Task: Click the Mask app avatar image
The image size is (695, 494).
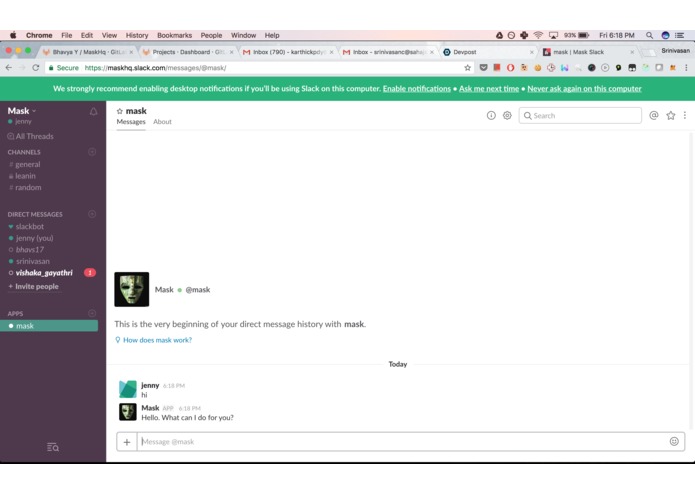Action: 132,289
